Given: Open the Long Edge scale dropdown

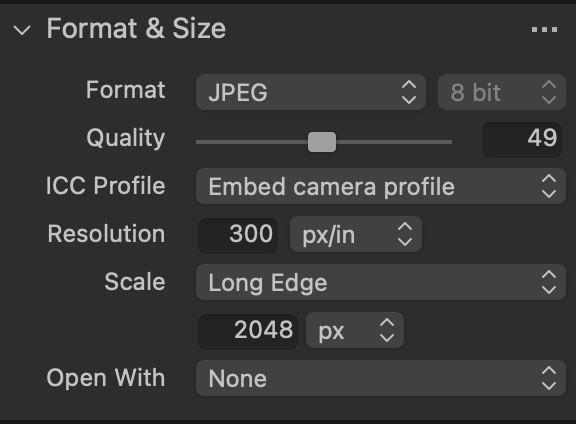Looking at the screenshot, I should pos(381,282).
